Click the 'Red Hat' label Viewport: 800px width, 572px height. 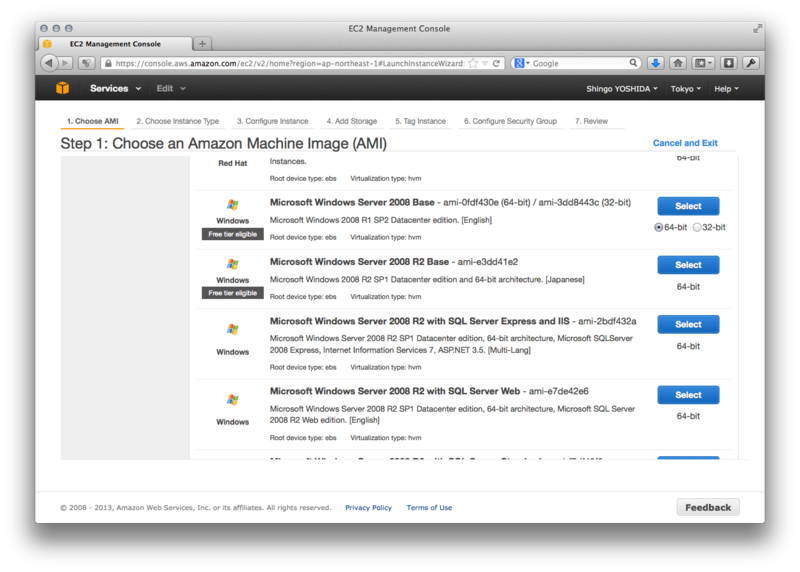pos(233,163)
